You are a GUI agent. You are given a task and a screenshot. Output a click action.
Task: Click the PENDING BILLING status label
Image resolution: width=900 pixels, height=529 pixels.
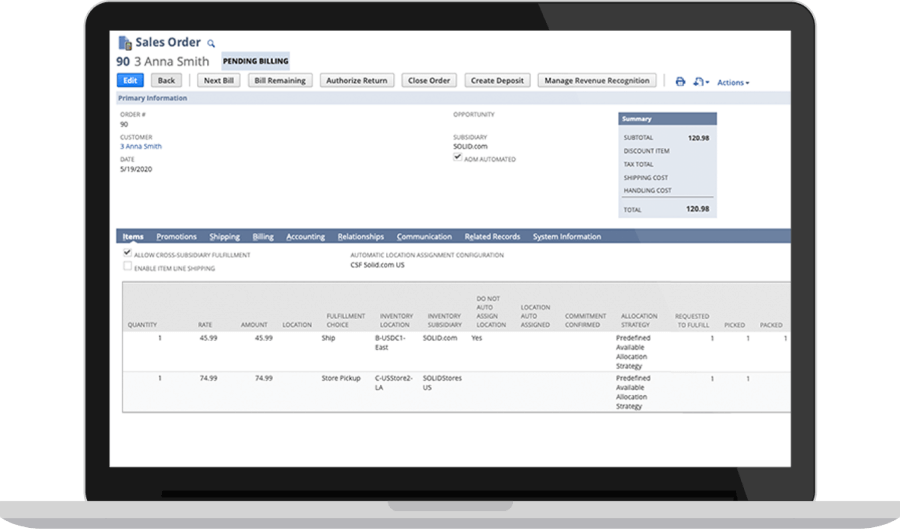pyautogui.click(x=255, y=61)
